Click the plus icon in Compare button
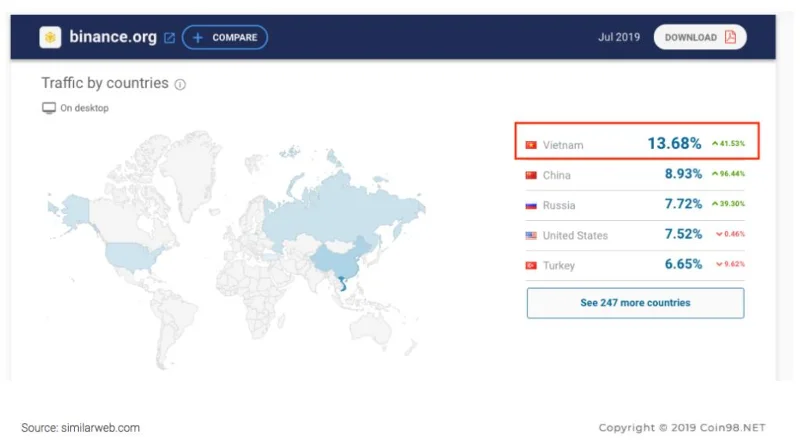This screenshot has width=800, height=441. [x=198, y=38]
